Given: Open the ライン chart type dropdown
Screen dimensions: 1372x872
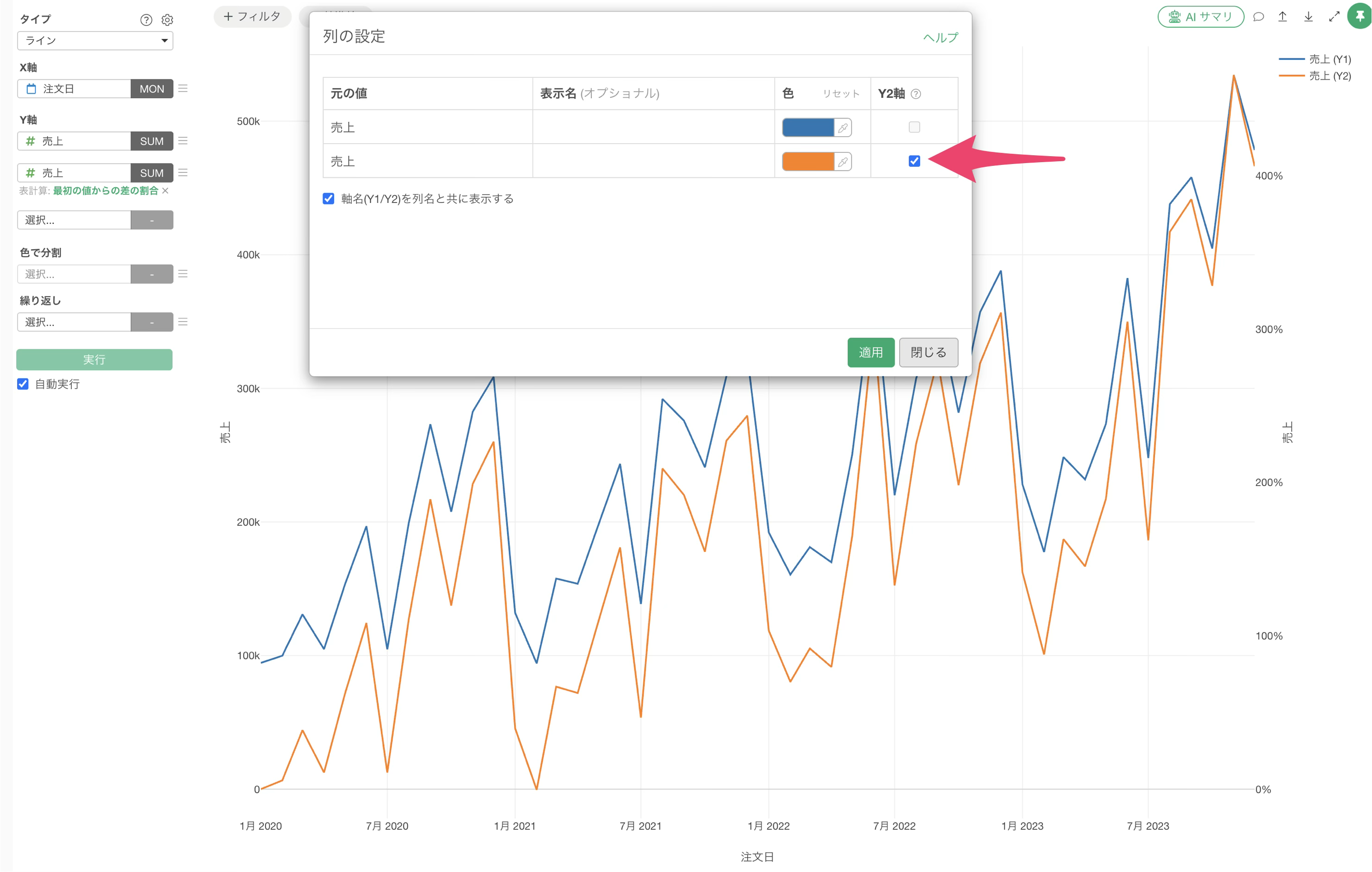Looking at the screenshot, I should coord(95,40).
